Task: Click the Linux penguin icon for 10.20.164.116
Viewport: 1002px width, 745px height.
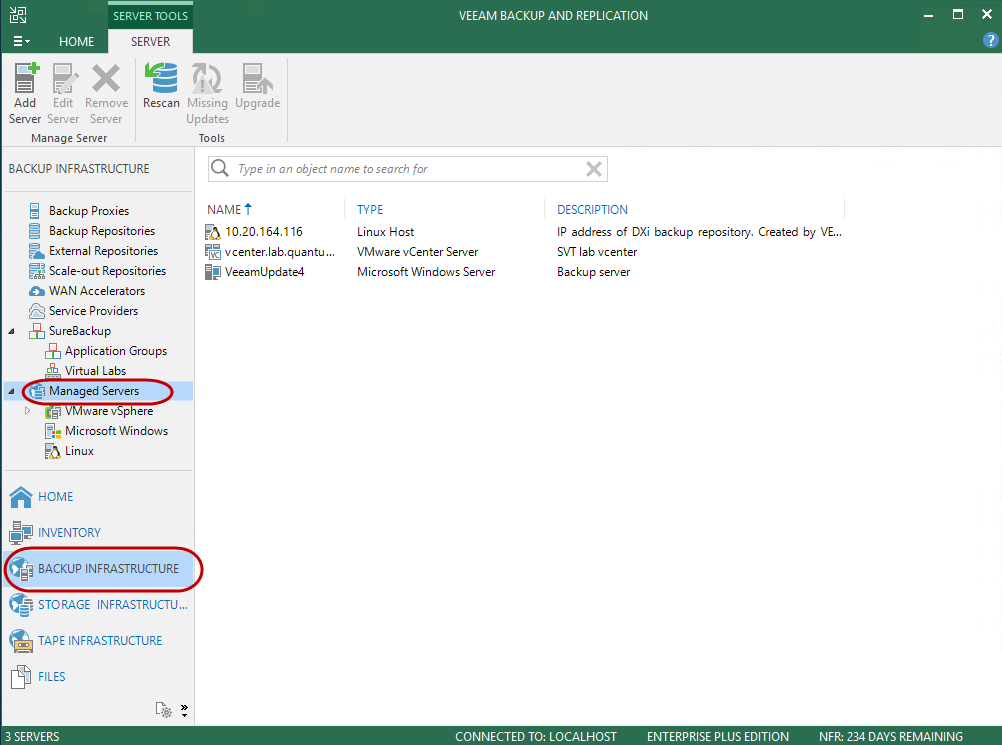Action: [213, 232]
